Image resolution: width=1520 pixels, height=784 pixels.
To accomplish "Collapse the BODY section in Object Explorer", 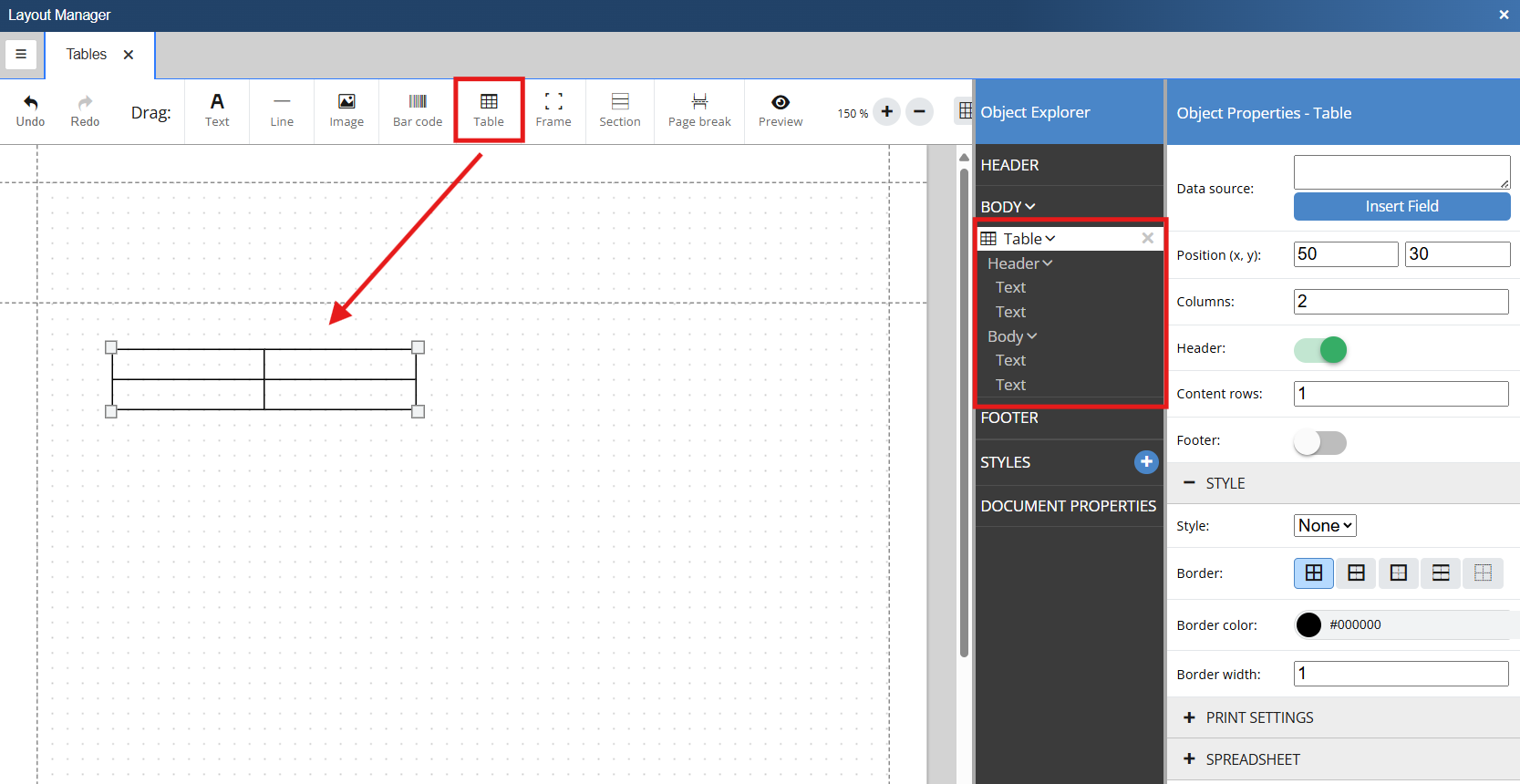I will coord(1008,207).
